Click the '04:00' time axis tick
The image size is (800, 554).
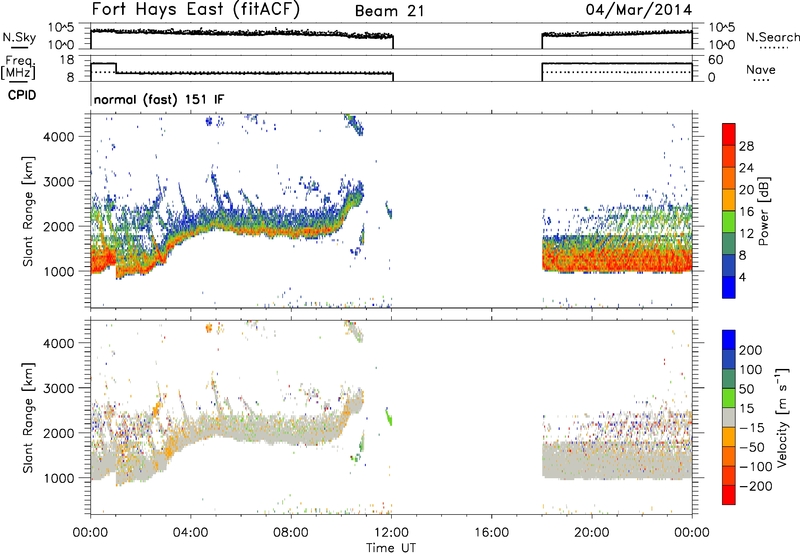(191, 533)
